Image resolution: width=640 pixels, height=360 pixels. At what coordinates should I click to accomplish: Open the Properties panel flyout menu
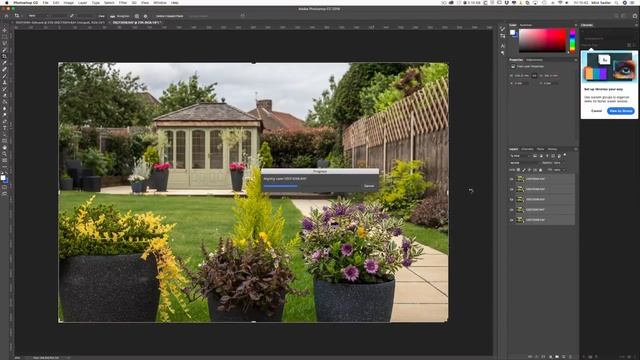[576, 60]
